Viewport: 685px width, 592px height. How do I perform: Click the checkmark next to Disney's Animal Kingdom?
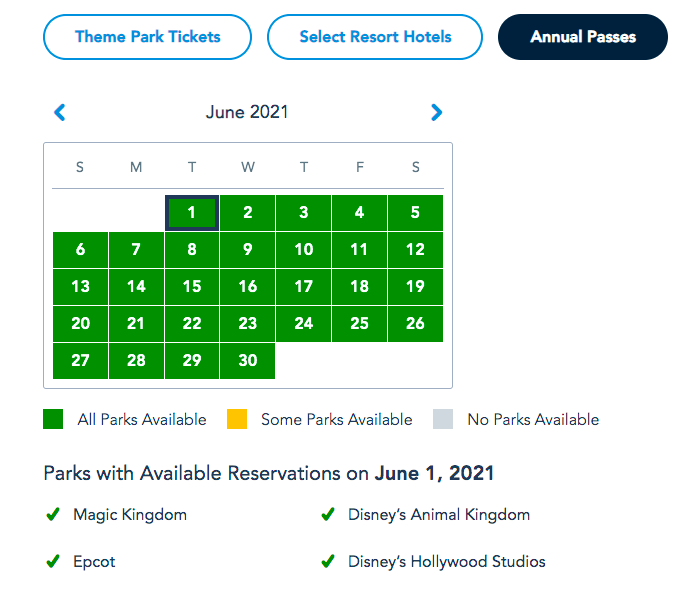point(327,515)
